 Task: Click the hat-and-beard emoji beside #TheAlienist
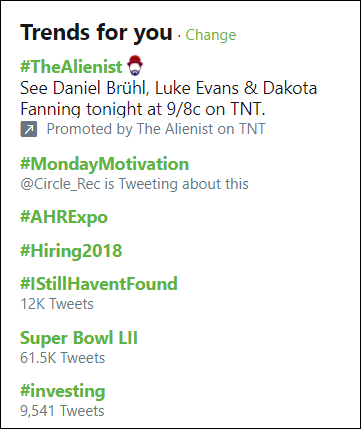point(135,67)
